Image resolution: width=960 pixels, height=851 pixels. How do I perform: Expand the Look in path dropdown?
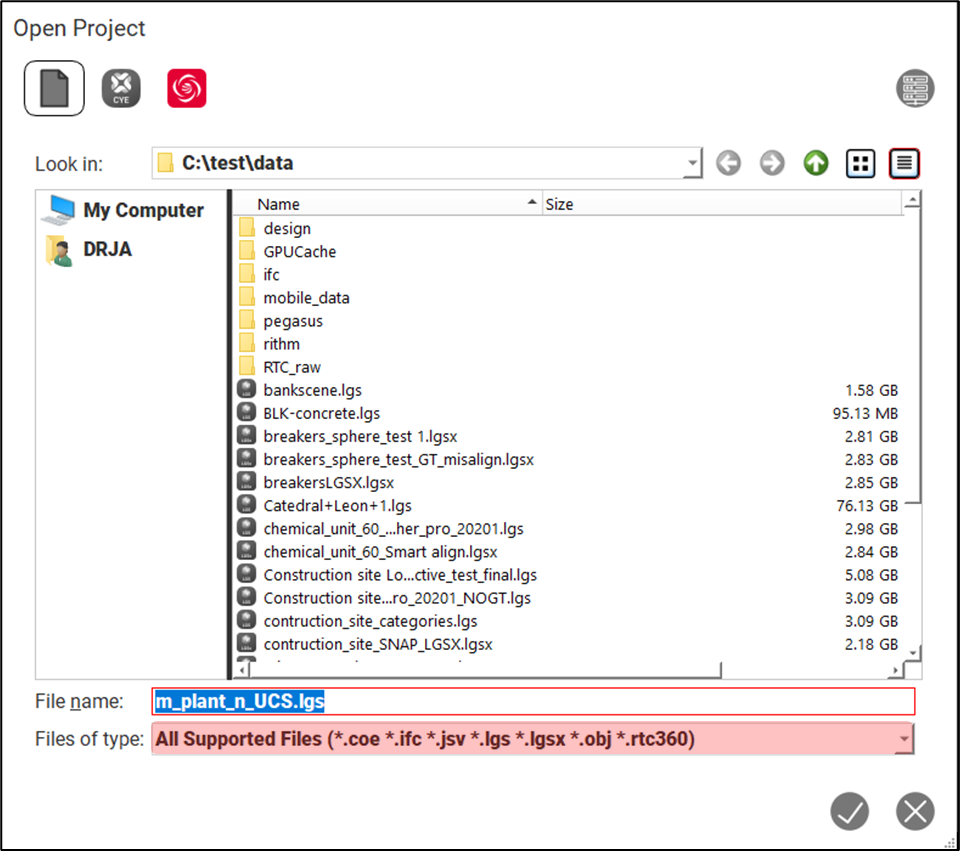pos(694,163)
